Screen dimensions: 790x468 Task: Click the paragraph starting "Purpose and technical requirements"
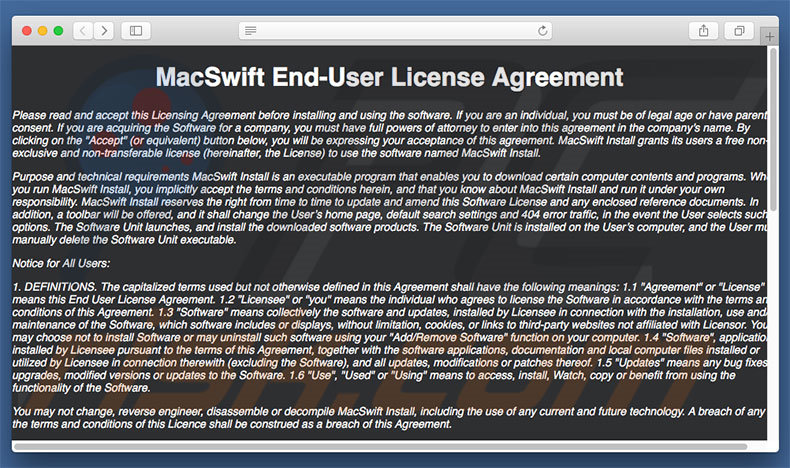click(x=389, y=208)
